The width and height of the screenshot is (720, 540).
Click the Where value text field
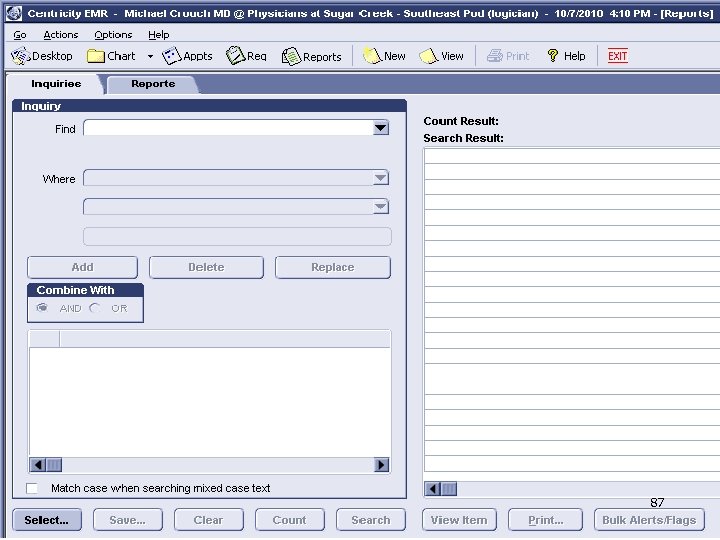coord(237,236)
